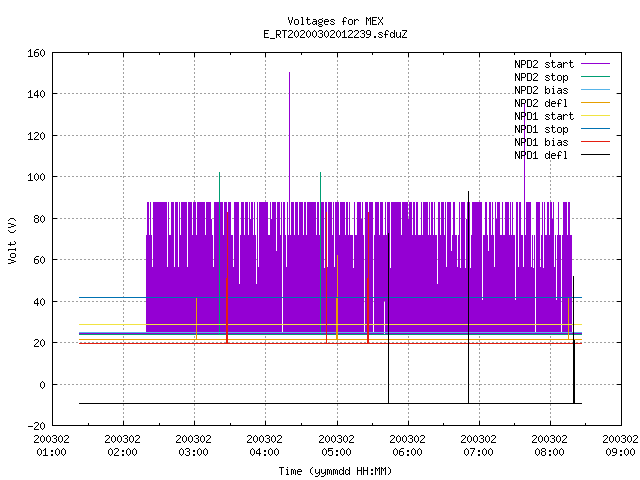
Task: Select the E_RT20200302012239.sfduZ filename subtitle
Action: 335,34
